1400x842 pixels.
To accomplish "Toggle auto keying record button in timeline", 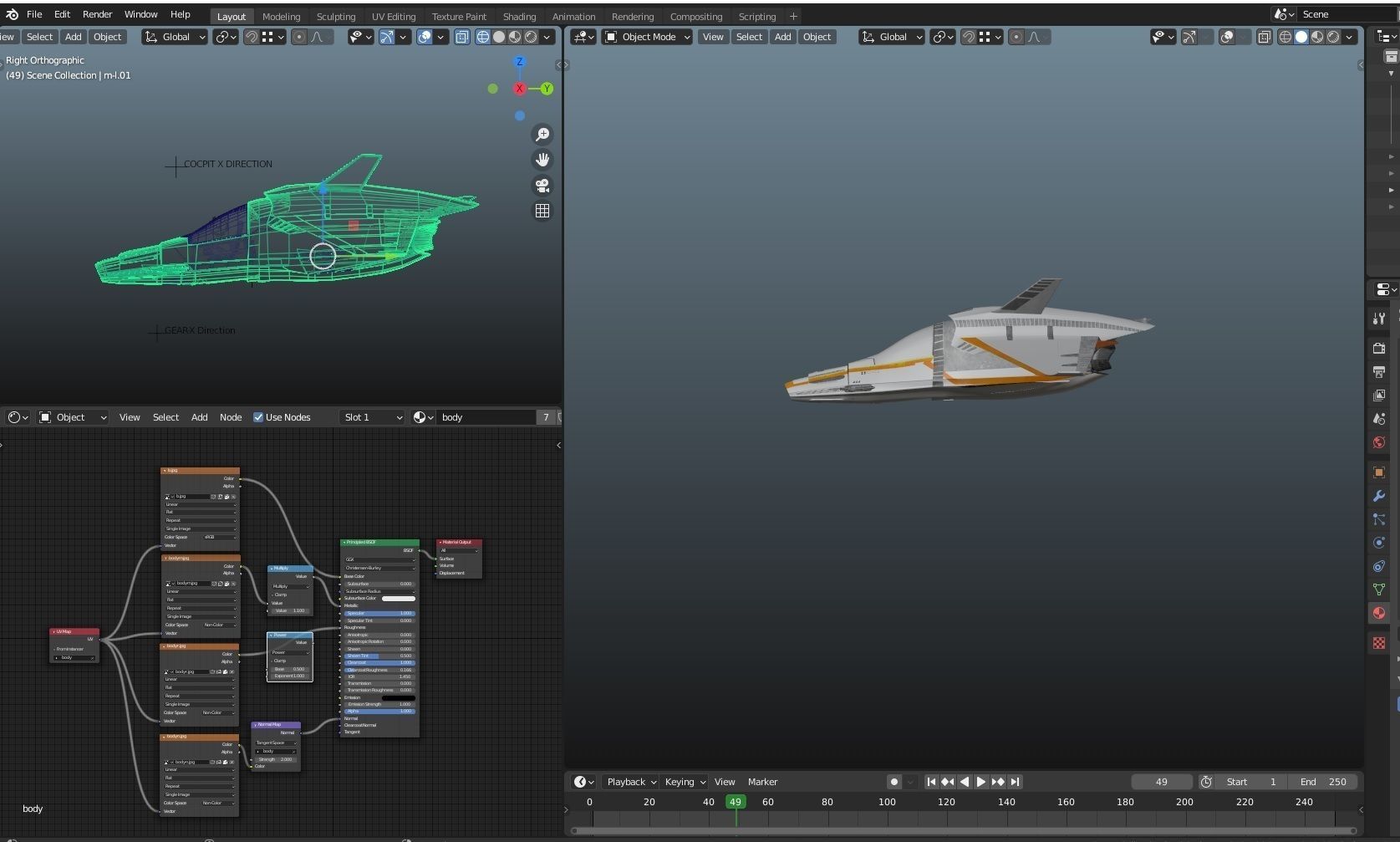I will tap(893, 782).
